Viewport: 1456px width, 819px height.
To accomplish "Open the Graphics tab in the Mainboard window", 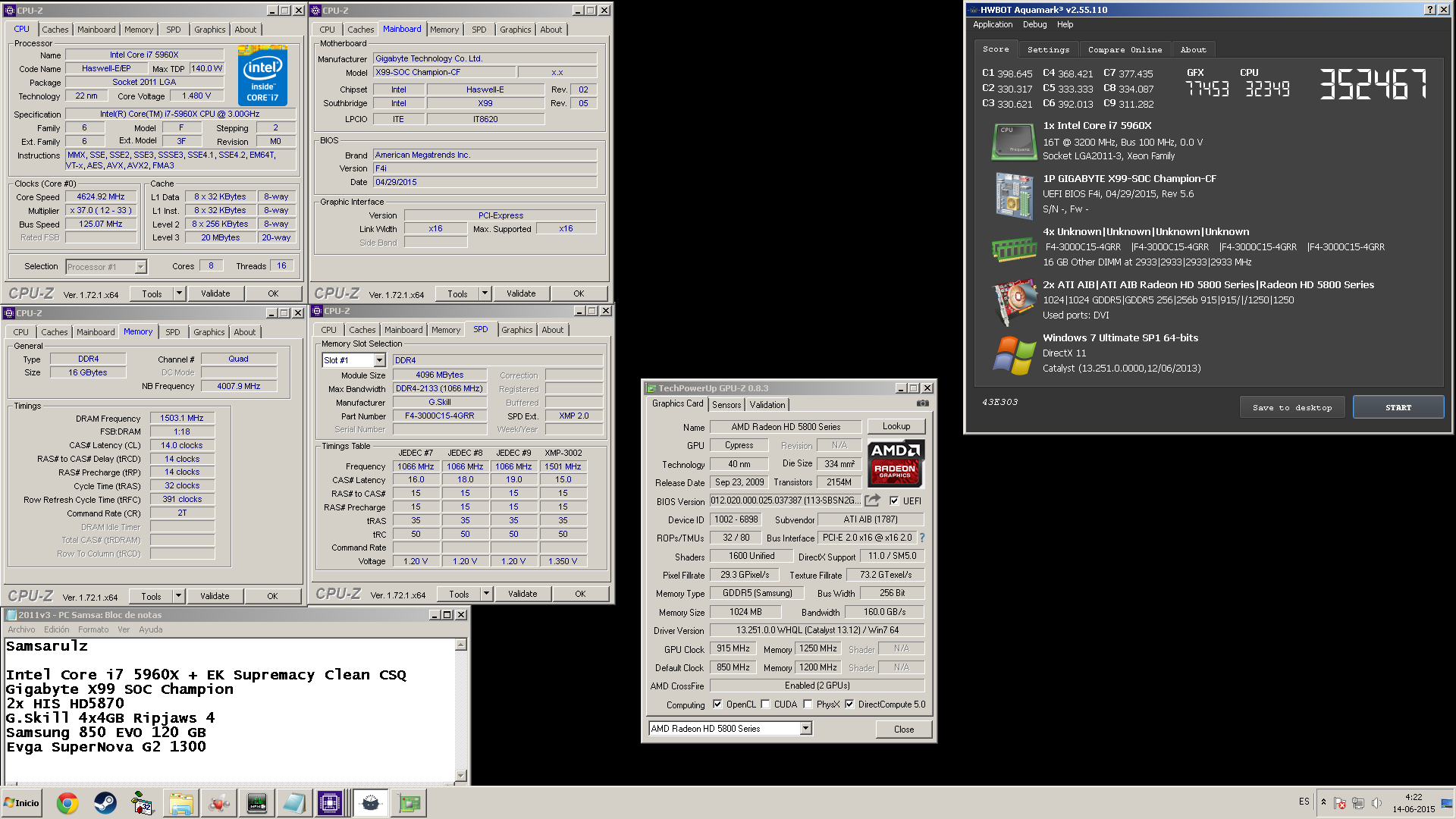I will (515, 30).
